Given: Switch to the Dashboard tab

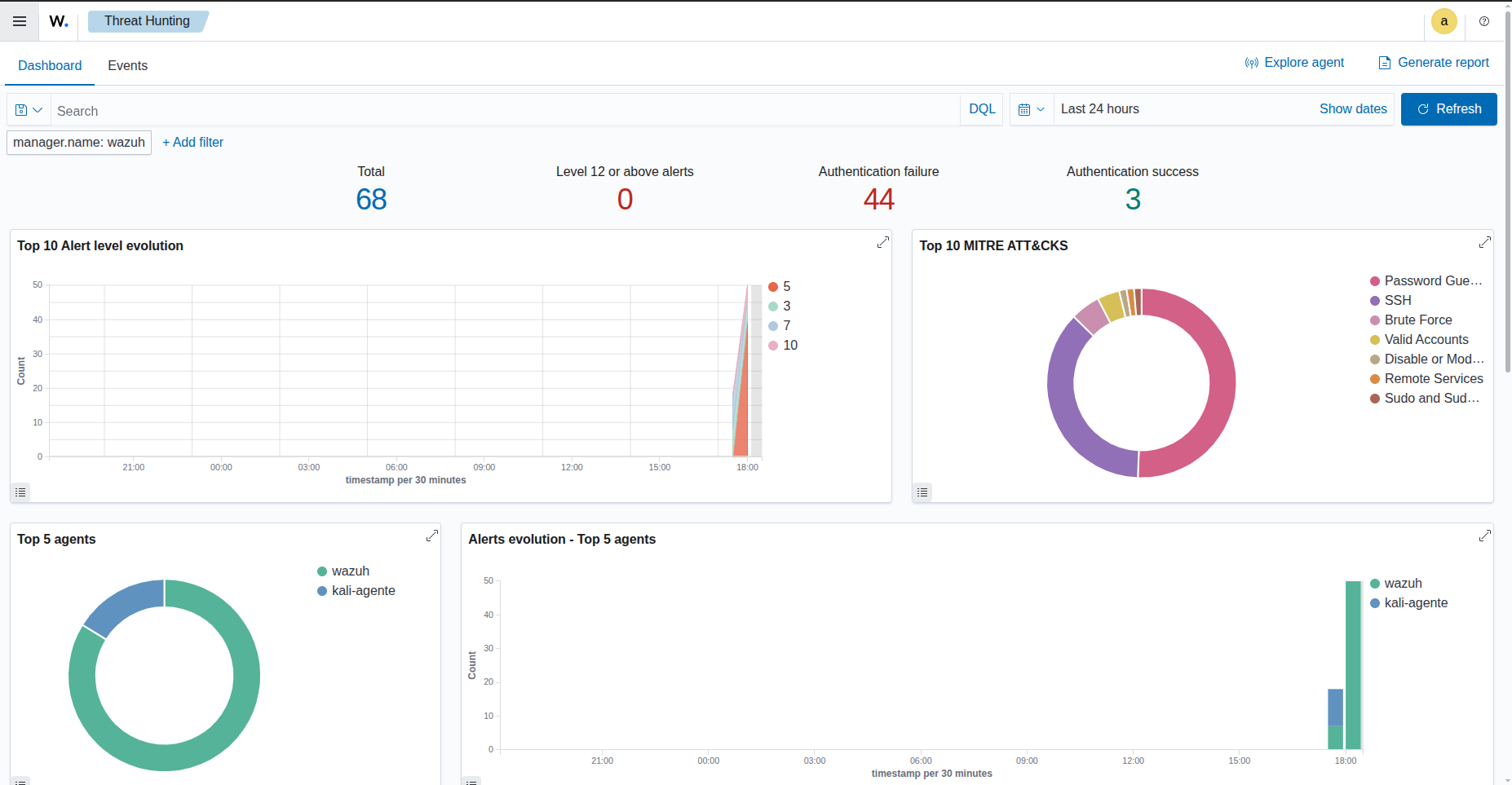Looking at the screenshot, I should click(x=50, y=65).
